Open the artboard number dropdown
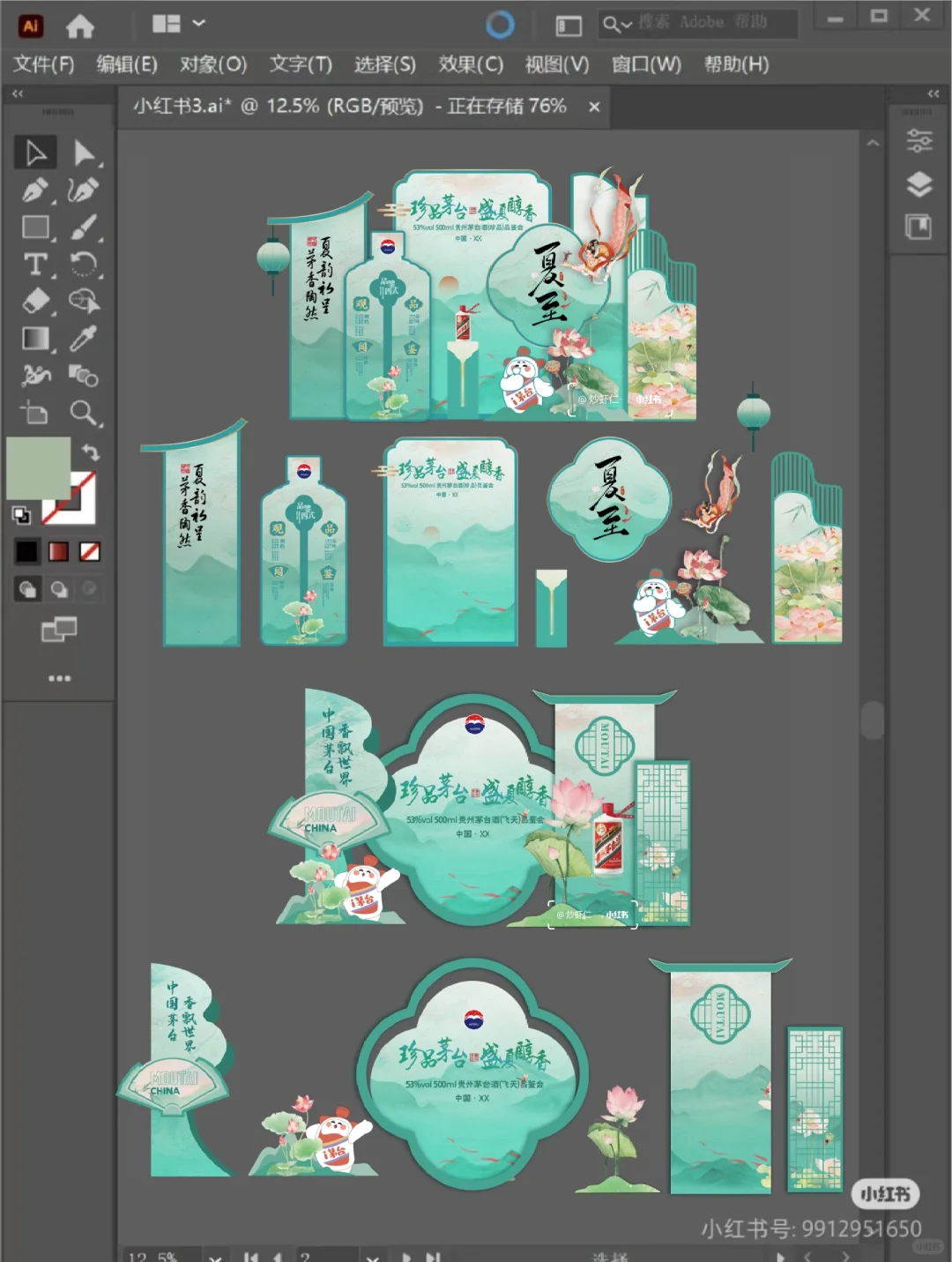This screenshot has width=952, height=1262. [x=373, y=1256]
